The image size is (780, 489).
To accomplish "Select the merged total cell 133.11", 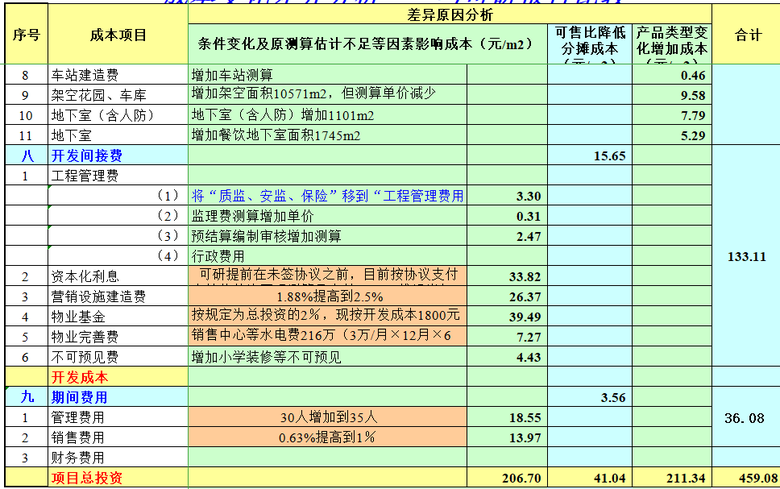I will click(748, 256).
